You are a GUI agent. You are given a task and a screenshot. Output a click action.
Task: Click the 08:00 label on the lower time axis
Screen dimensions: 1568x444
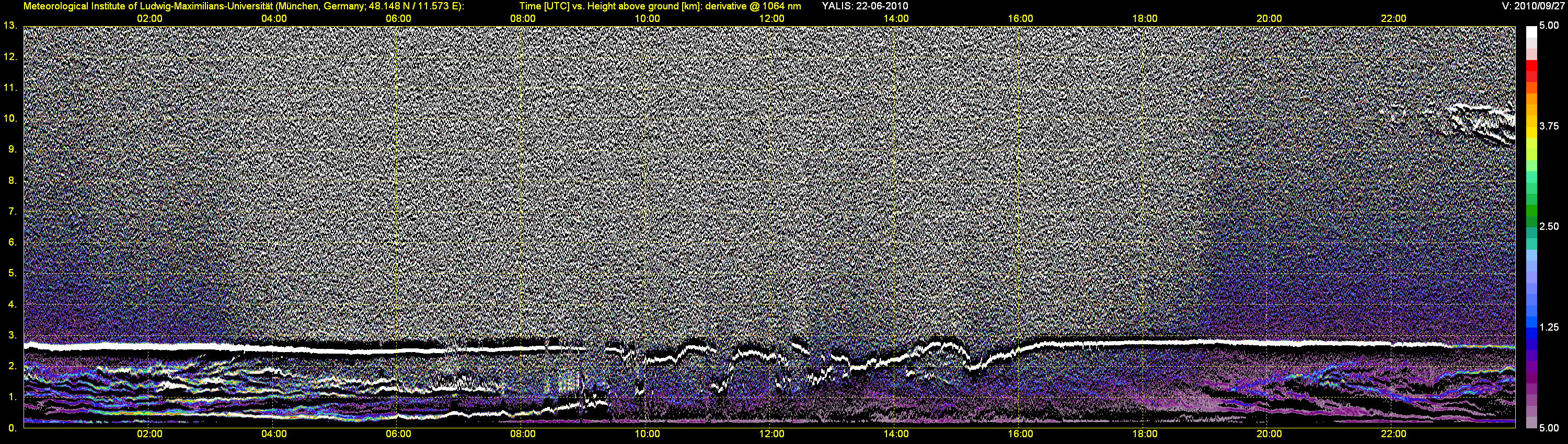click(x=523, y=434)
